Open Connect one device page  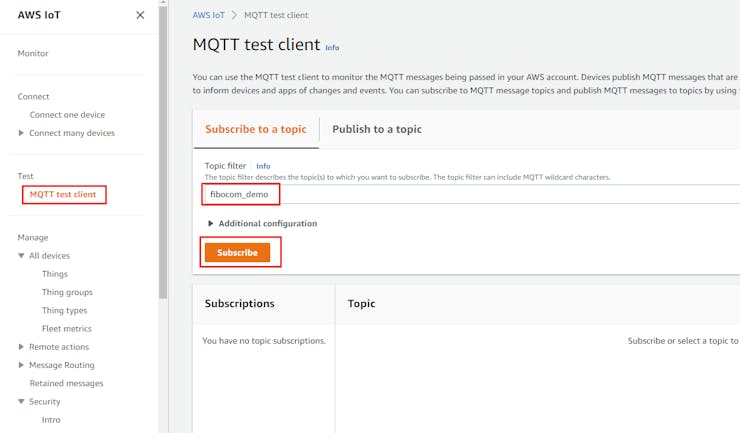click(x=67, y=115)
